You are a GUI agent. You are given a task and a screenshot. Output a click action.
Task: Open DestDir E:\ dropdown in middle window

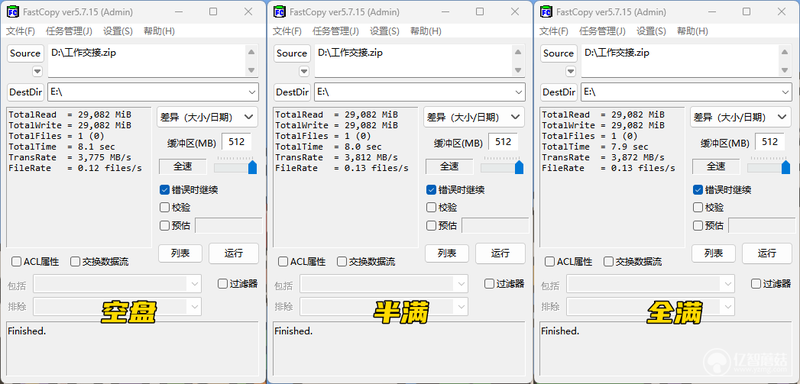(x=519, y=92)
